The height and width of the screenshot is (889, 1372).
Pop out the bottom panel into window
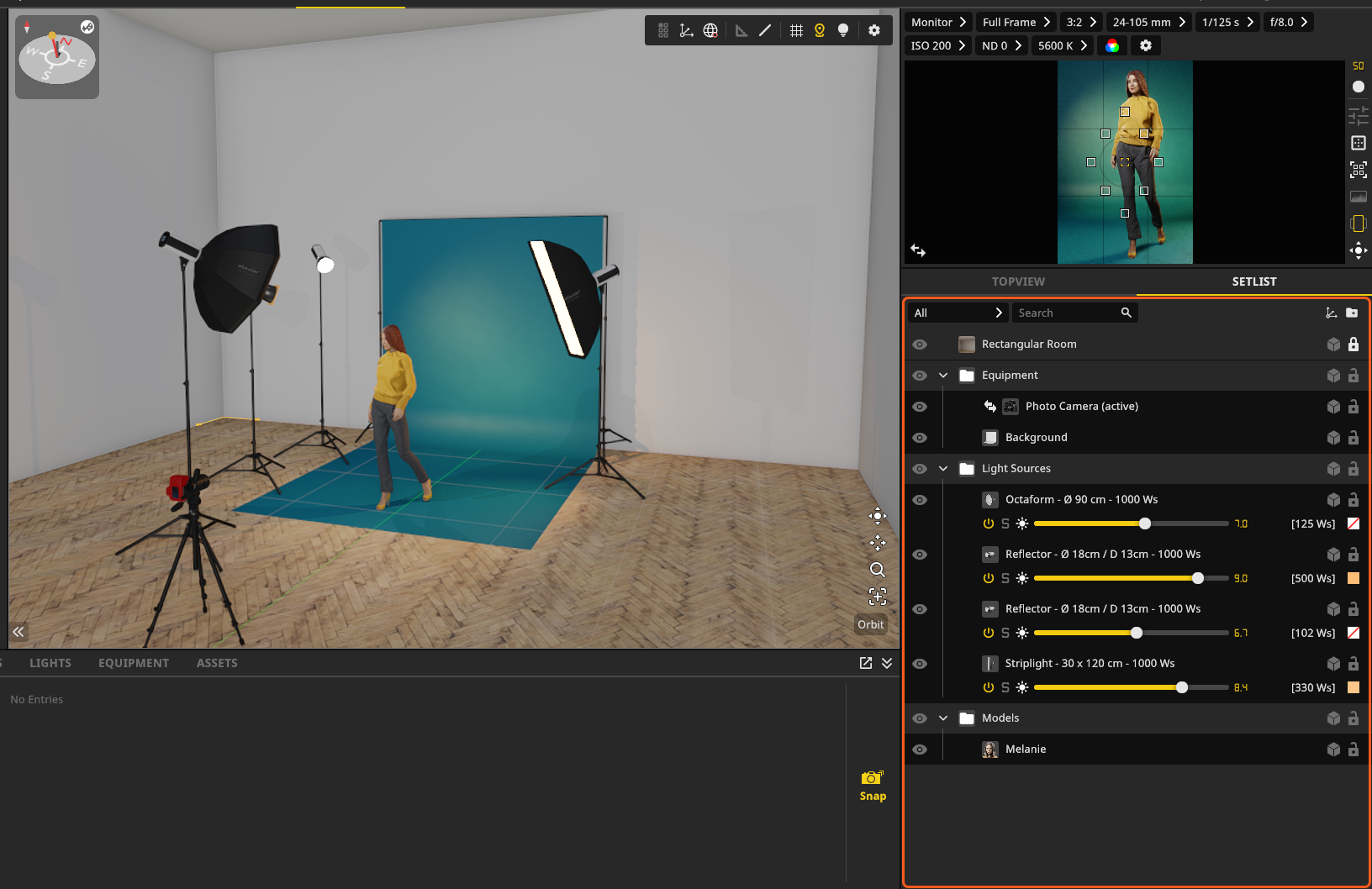click(866, 663)
